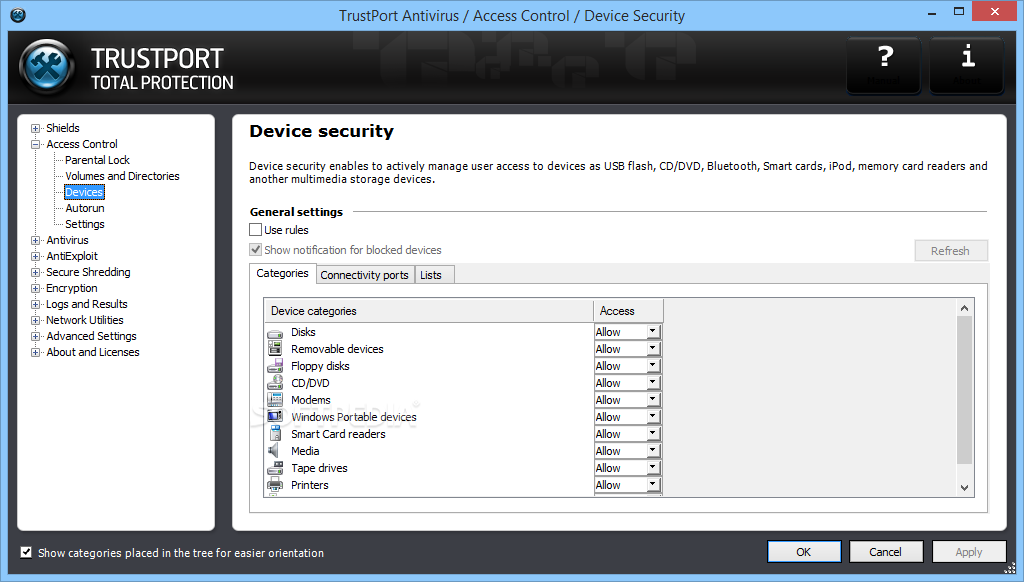Open the Media access dropdown

coord(652,451)
